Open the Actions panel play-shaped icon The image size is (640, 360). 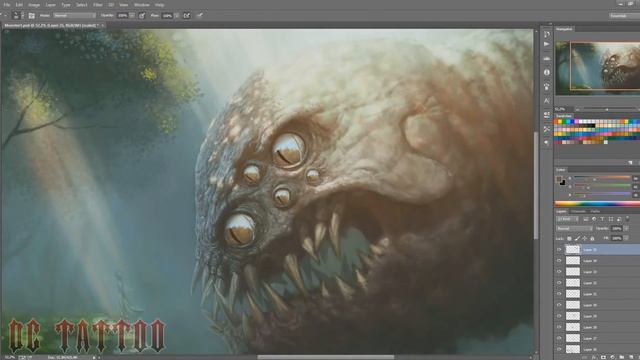point(547,44)
